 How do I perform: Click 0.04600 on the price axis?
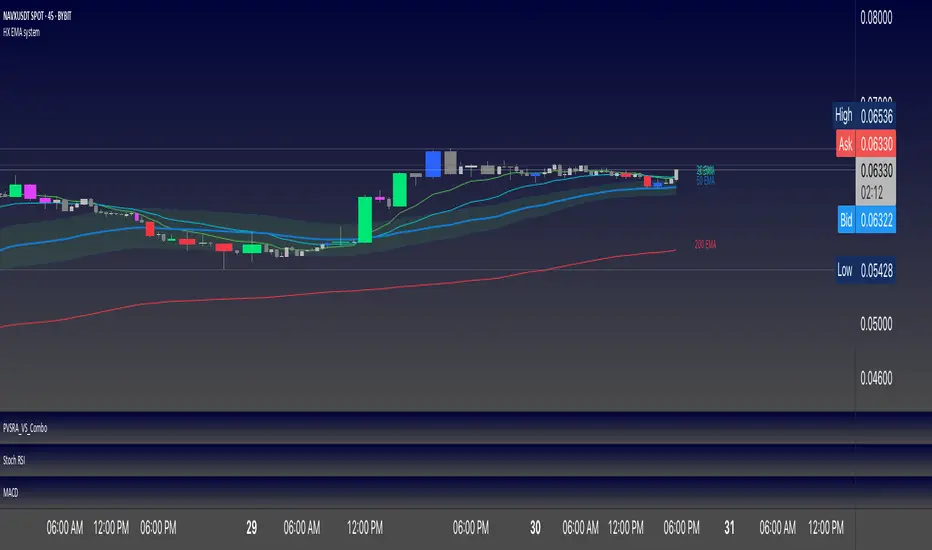tap(876, 378)
